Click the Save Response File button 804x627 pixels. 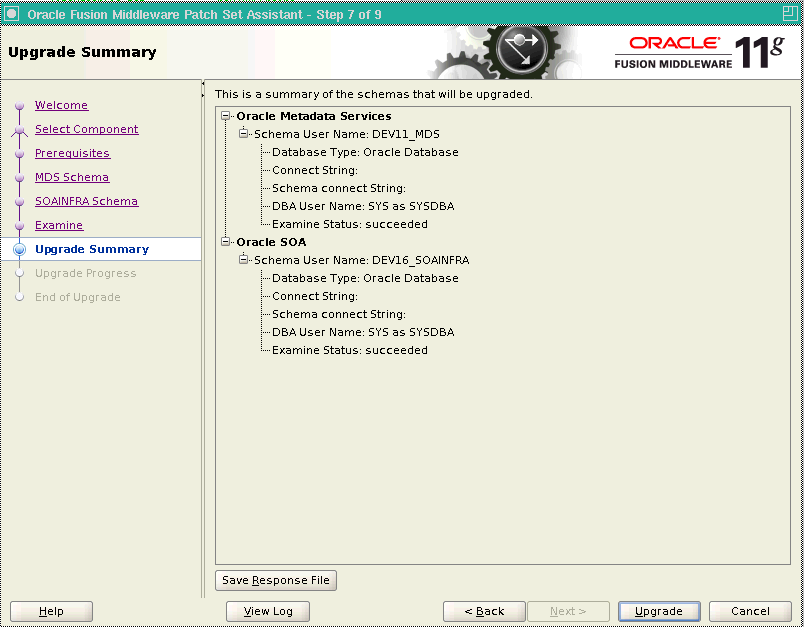(x=276, y=580)
